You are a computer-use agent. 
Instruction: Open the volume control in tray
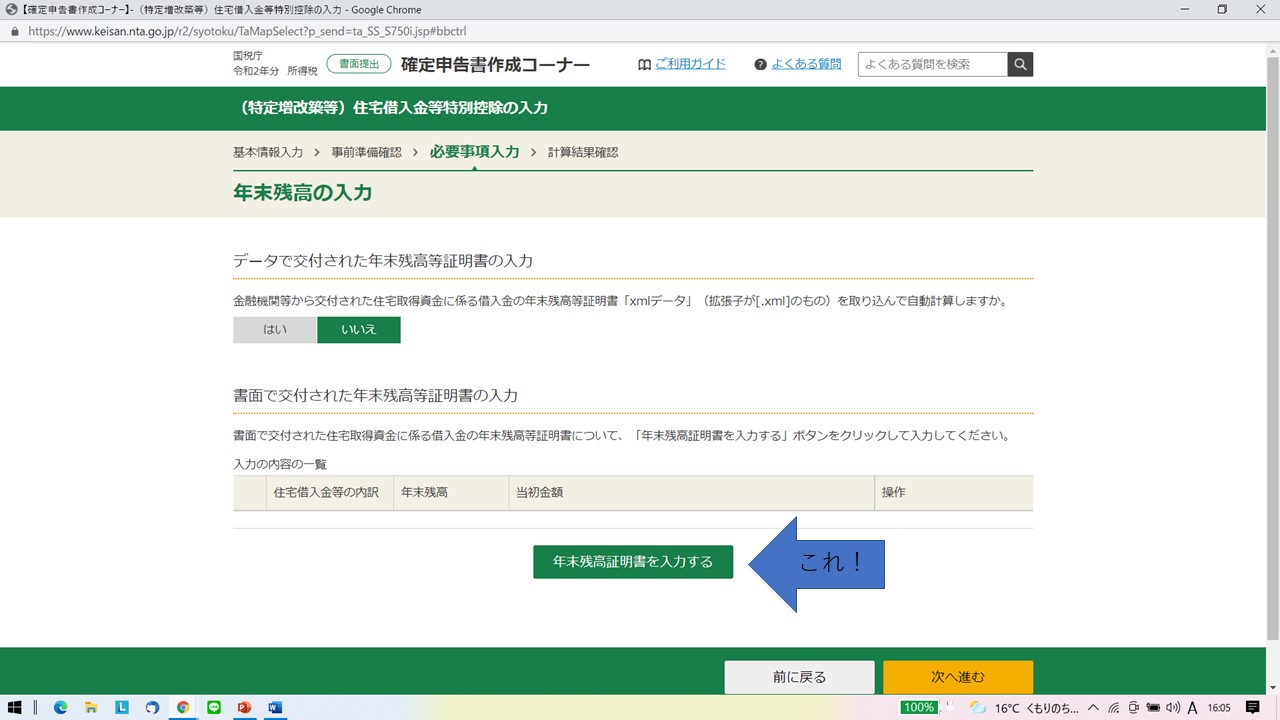[1173, 708]
